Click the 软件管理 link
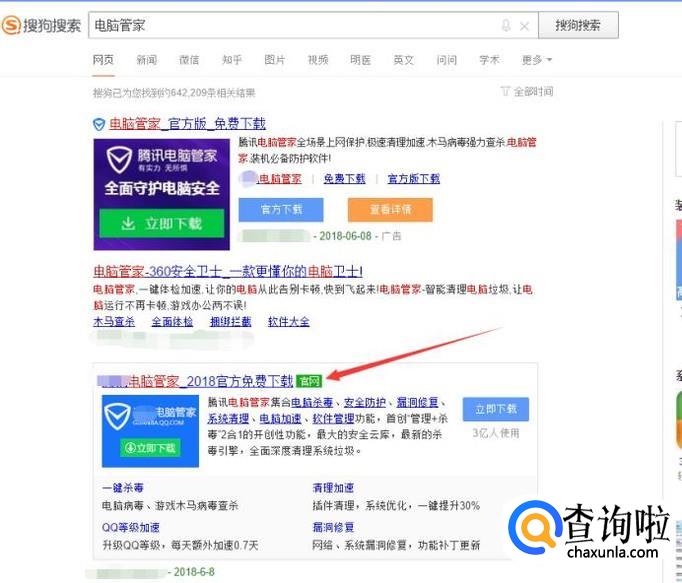 (334, 419)
